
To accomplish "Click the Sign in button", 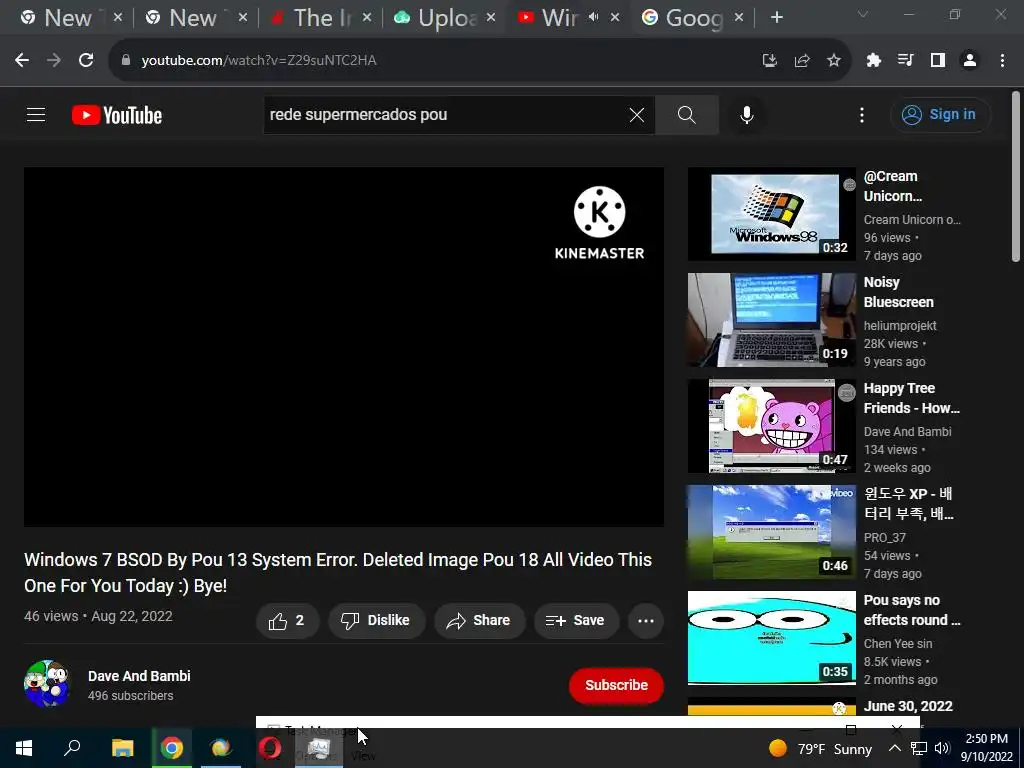I will [x=940, y=115].
